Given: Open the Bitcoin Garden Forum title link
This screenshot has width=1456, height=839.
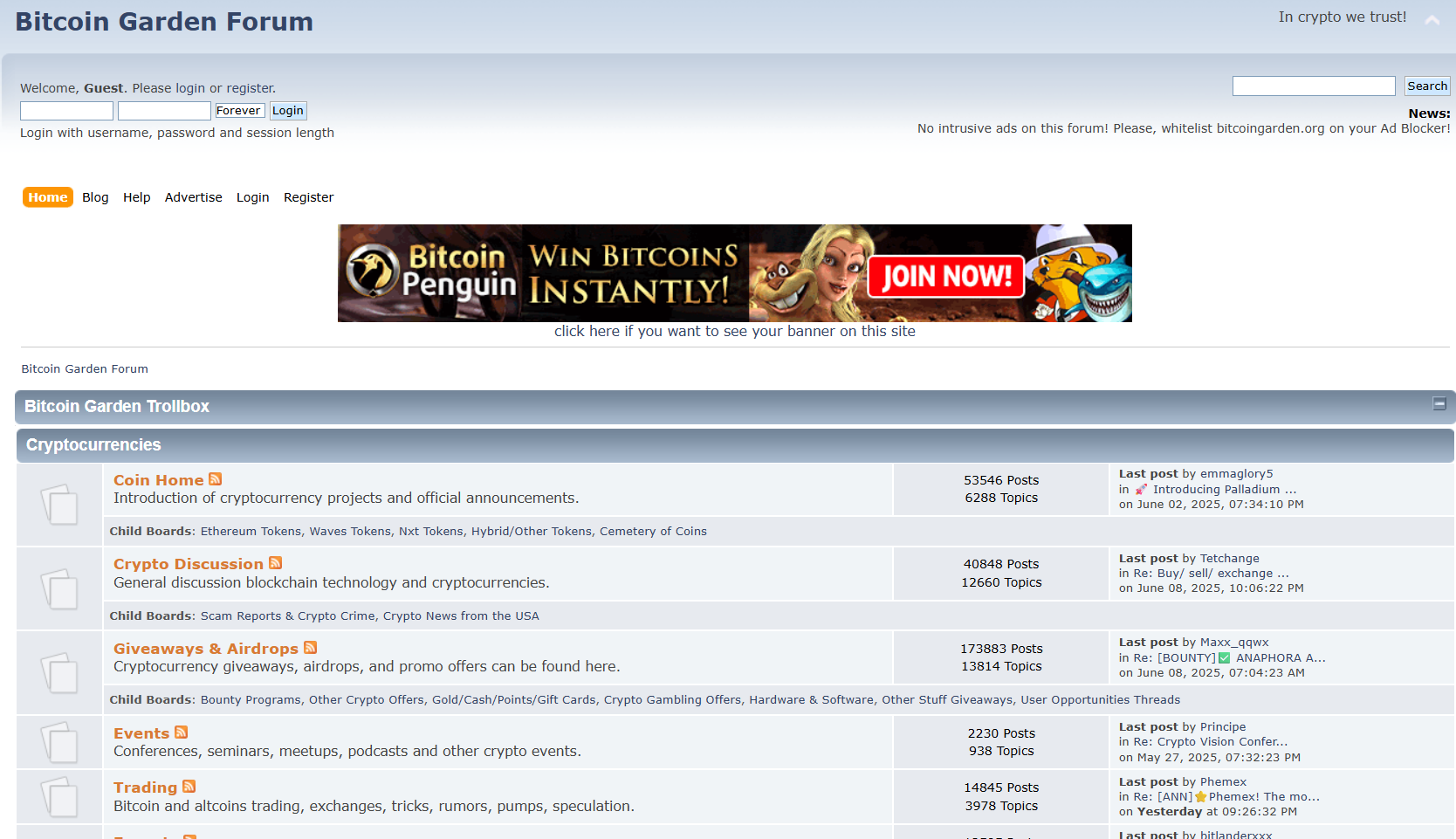Looking at the screenshot, I should pyautogui.click(x=164, y=22).
